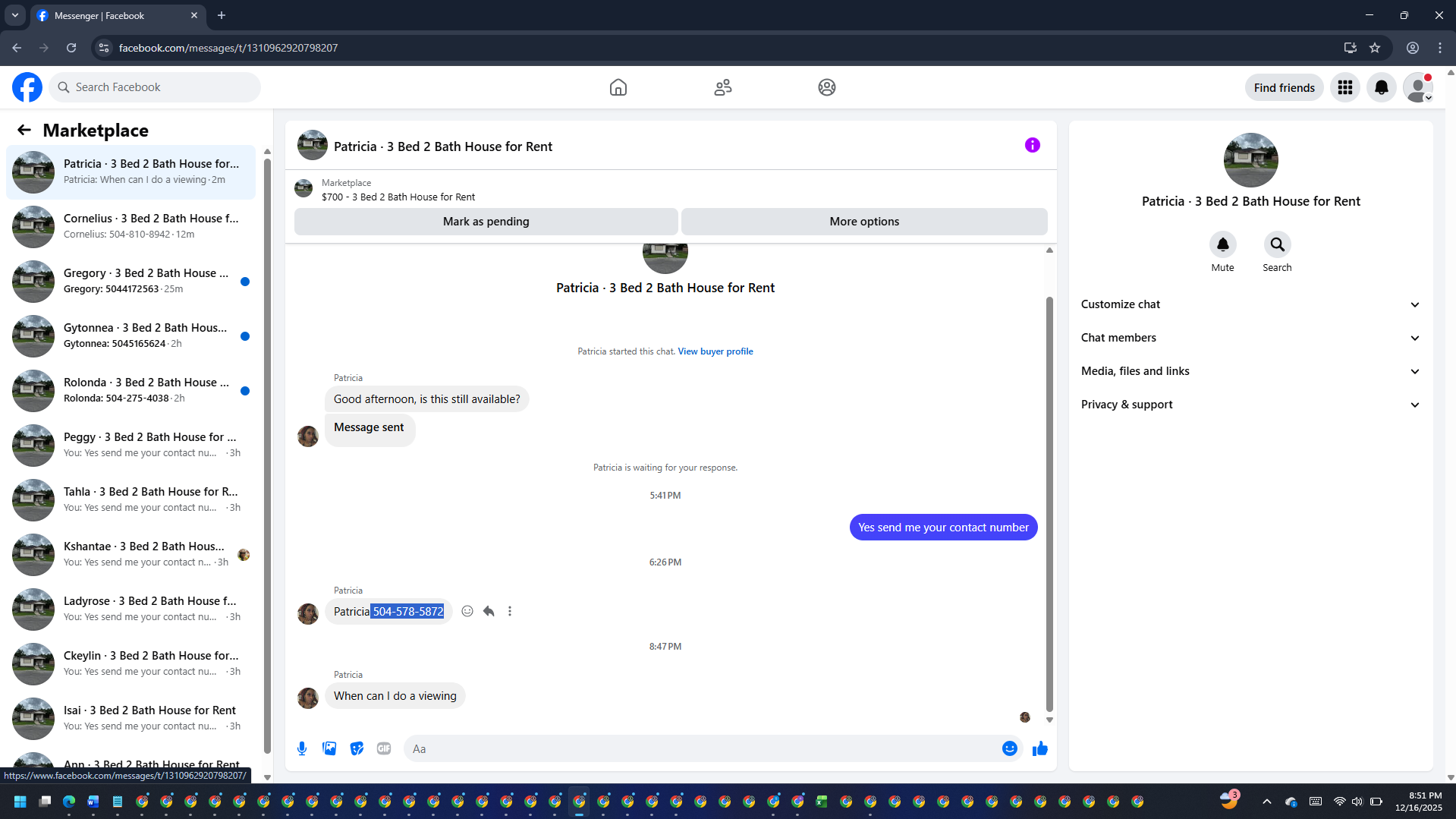
Task: Open Microsoft Edge from the taskbar
Action: click(69, 802)
